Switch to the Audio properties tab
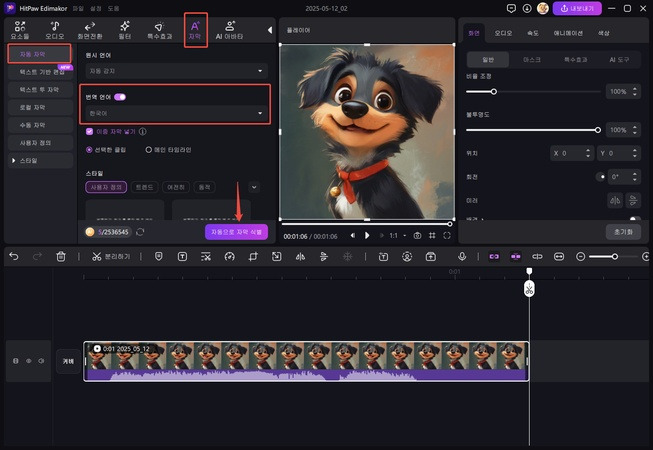 click(503, 33)
